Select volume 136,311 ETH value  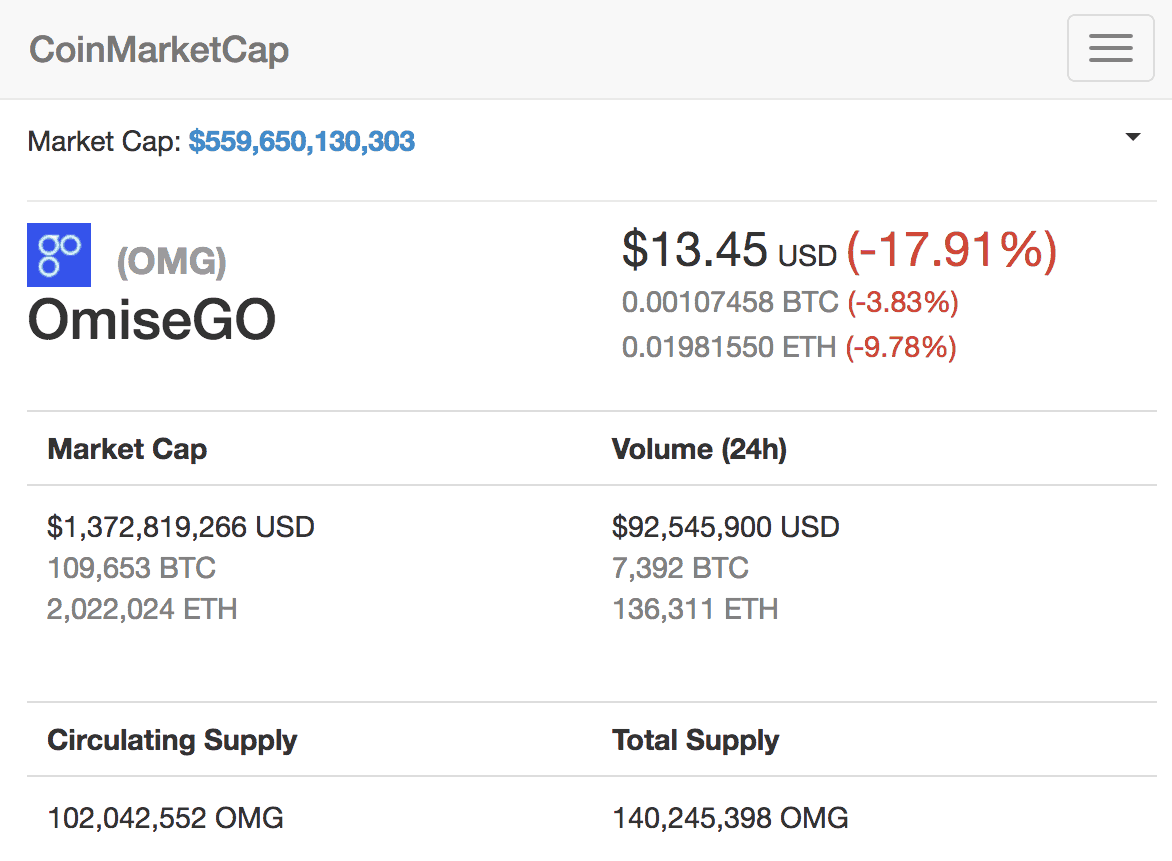695,609
